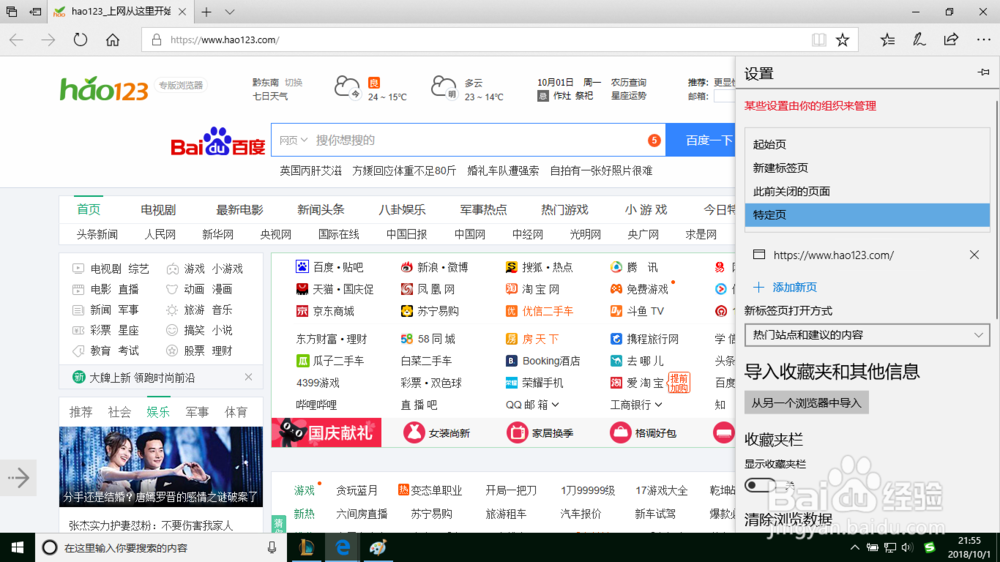
Task: Open the add notes pen icon
Action: point(919,40)
